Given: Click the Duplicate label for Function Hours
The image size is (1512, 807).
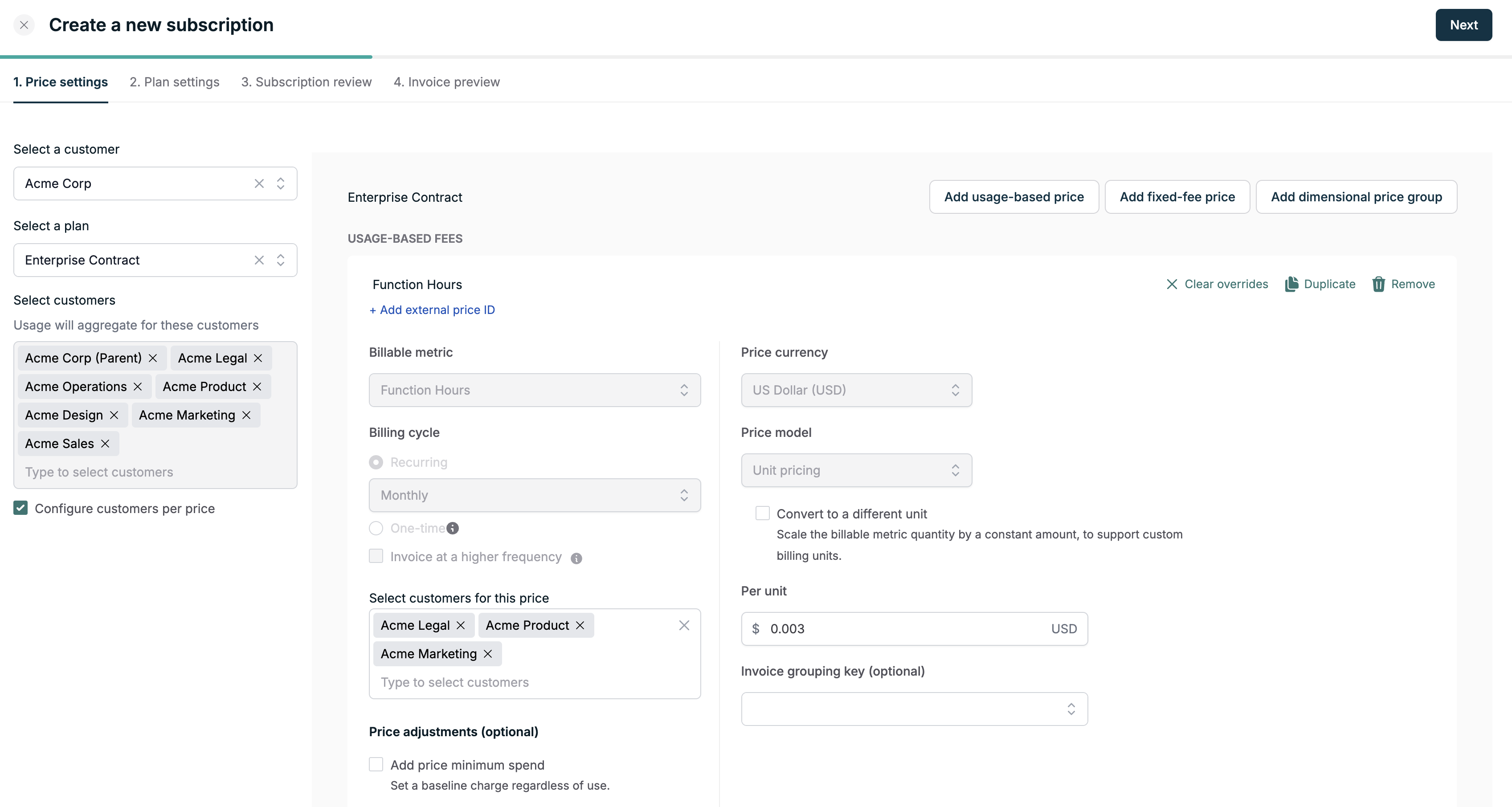Looking at the screenshot, I should (1329, 284).
